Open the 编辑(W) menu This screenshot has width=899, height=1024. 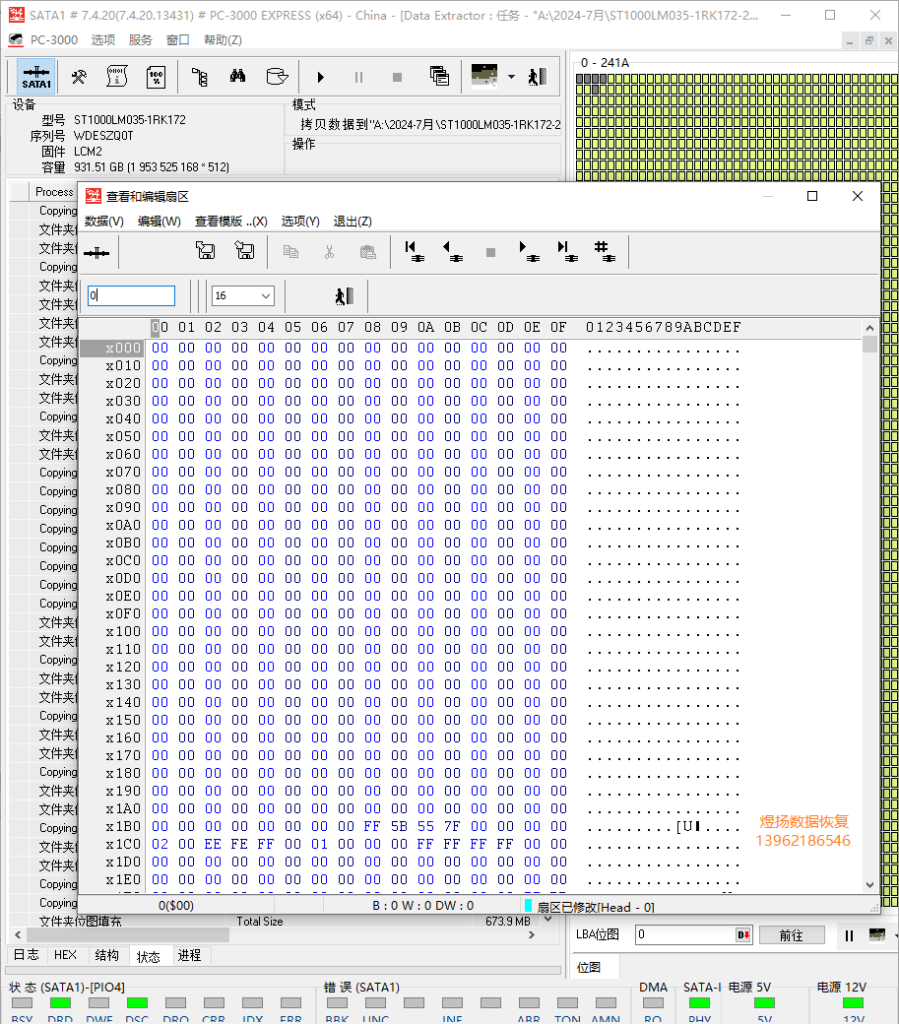[159, 221]
